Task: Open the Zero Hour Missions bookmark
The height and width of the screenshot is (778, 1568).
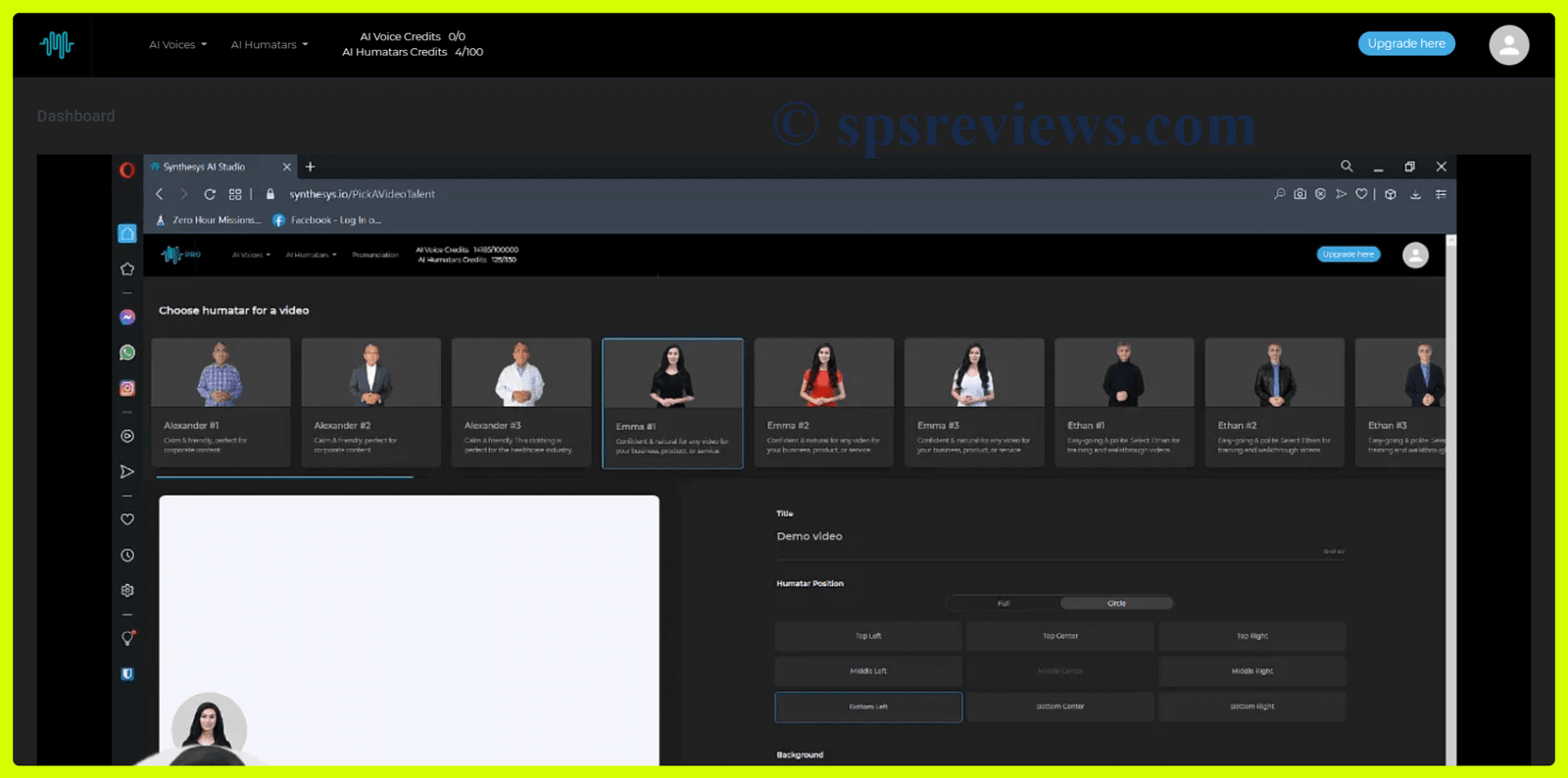Action: click(209, 220)
